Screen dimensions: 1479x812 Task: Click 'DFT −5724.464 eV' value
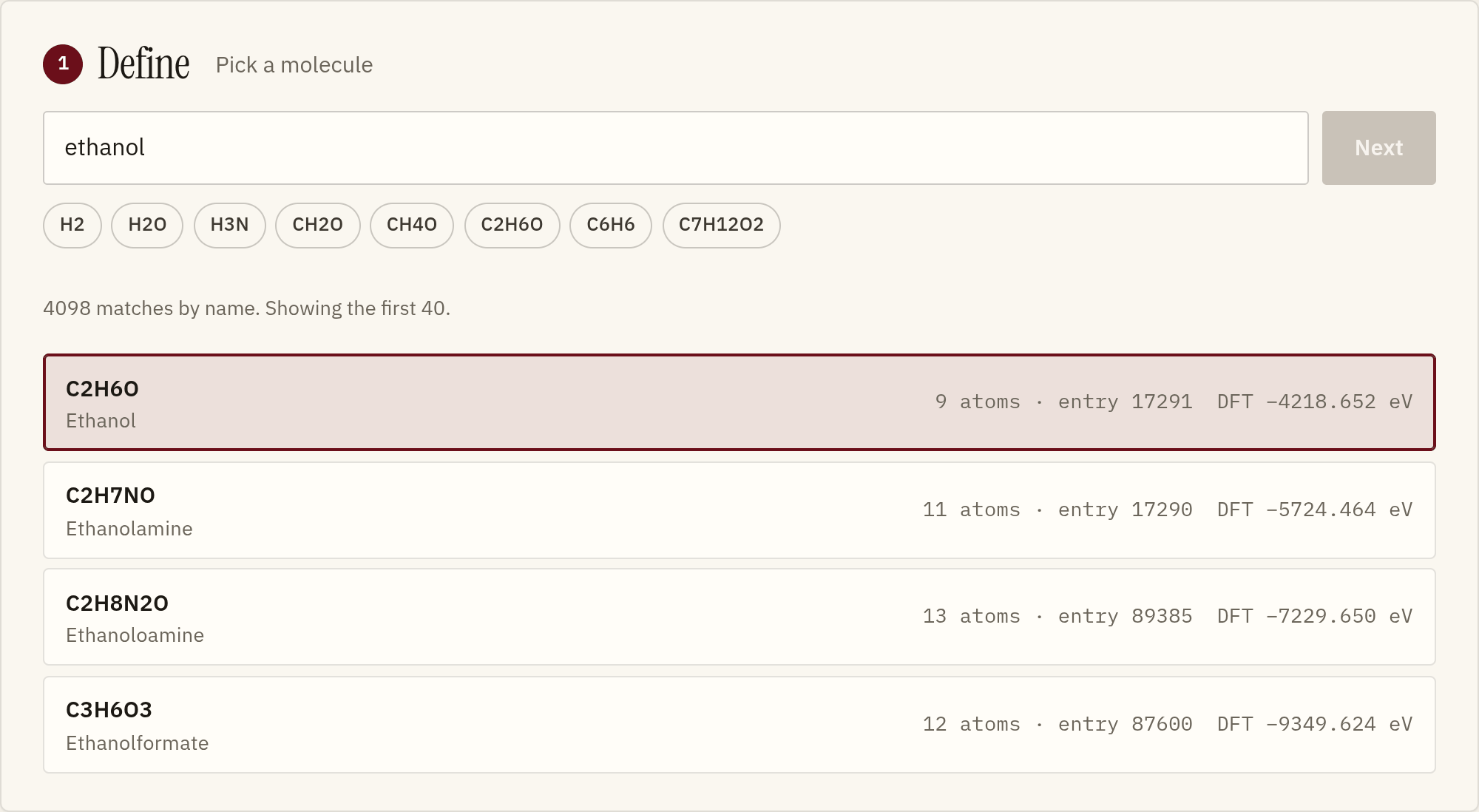click(1315, 510)
